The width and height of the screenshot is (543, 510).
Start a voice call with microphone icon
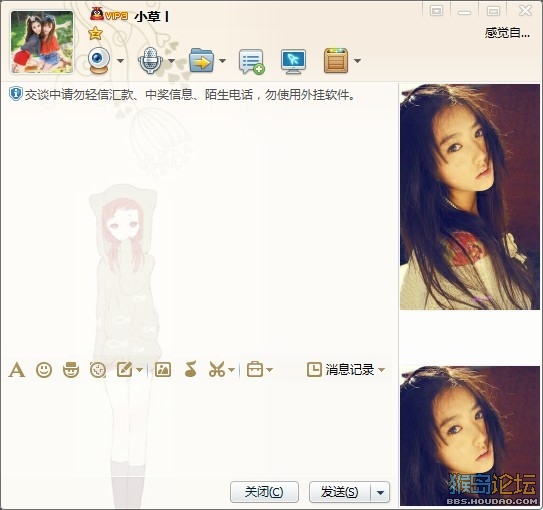[x=150, y=61]
